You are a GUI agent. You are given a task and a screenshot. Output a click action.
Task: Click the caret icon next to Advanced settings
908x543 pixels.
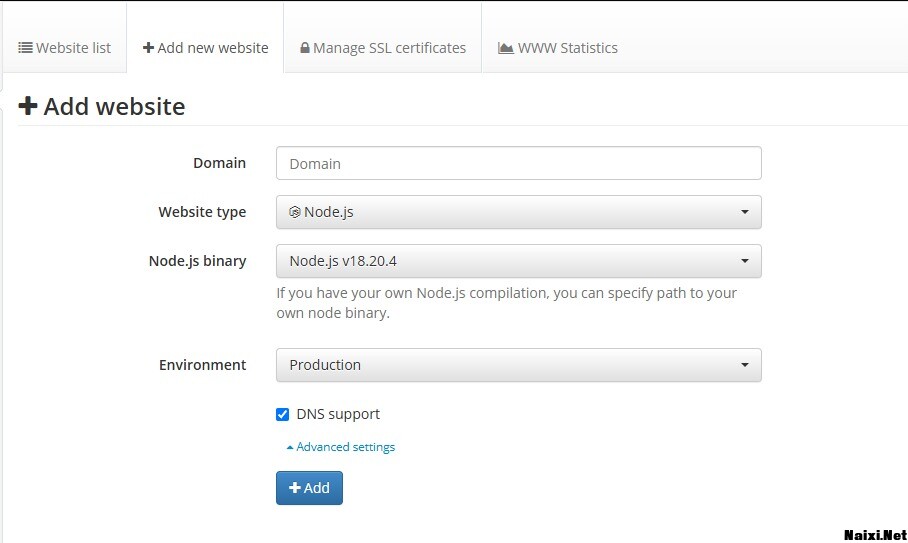[x=290, y=448]
